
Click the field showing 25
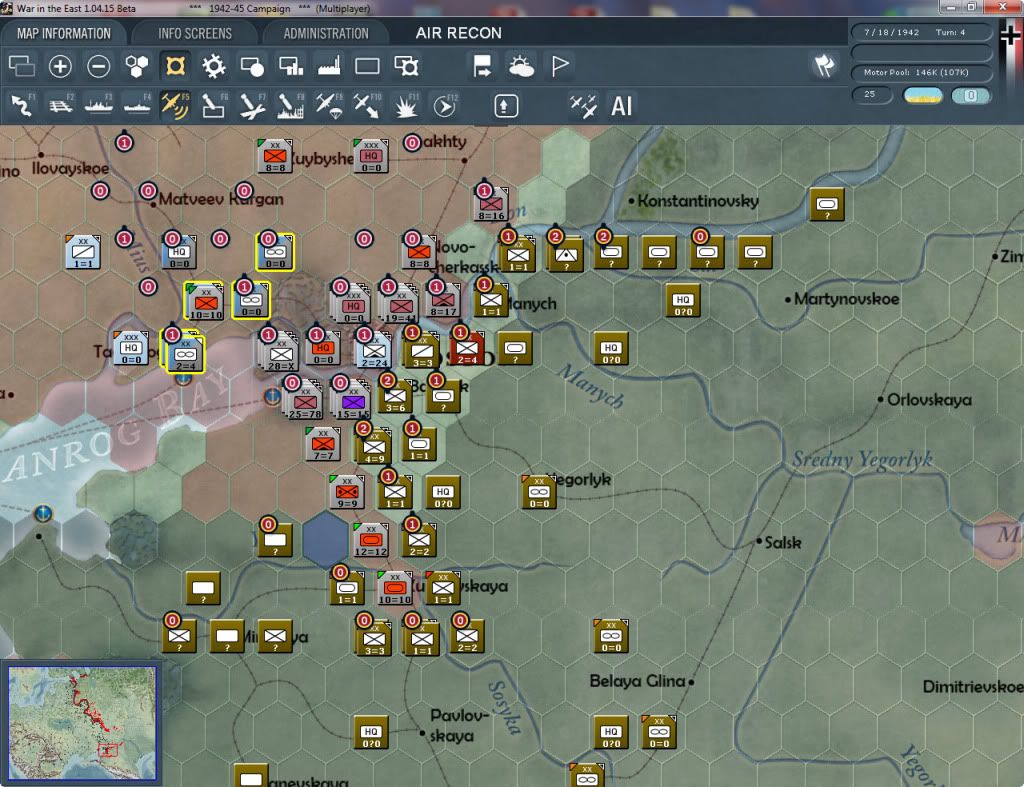(x=871, y=95)
